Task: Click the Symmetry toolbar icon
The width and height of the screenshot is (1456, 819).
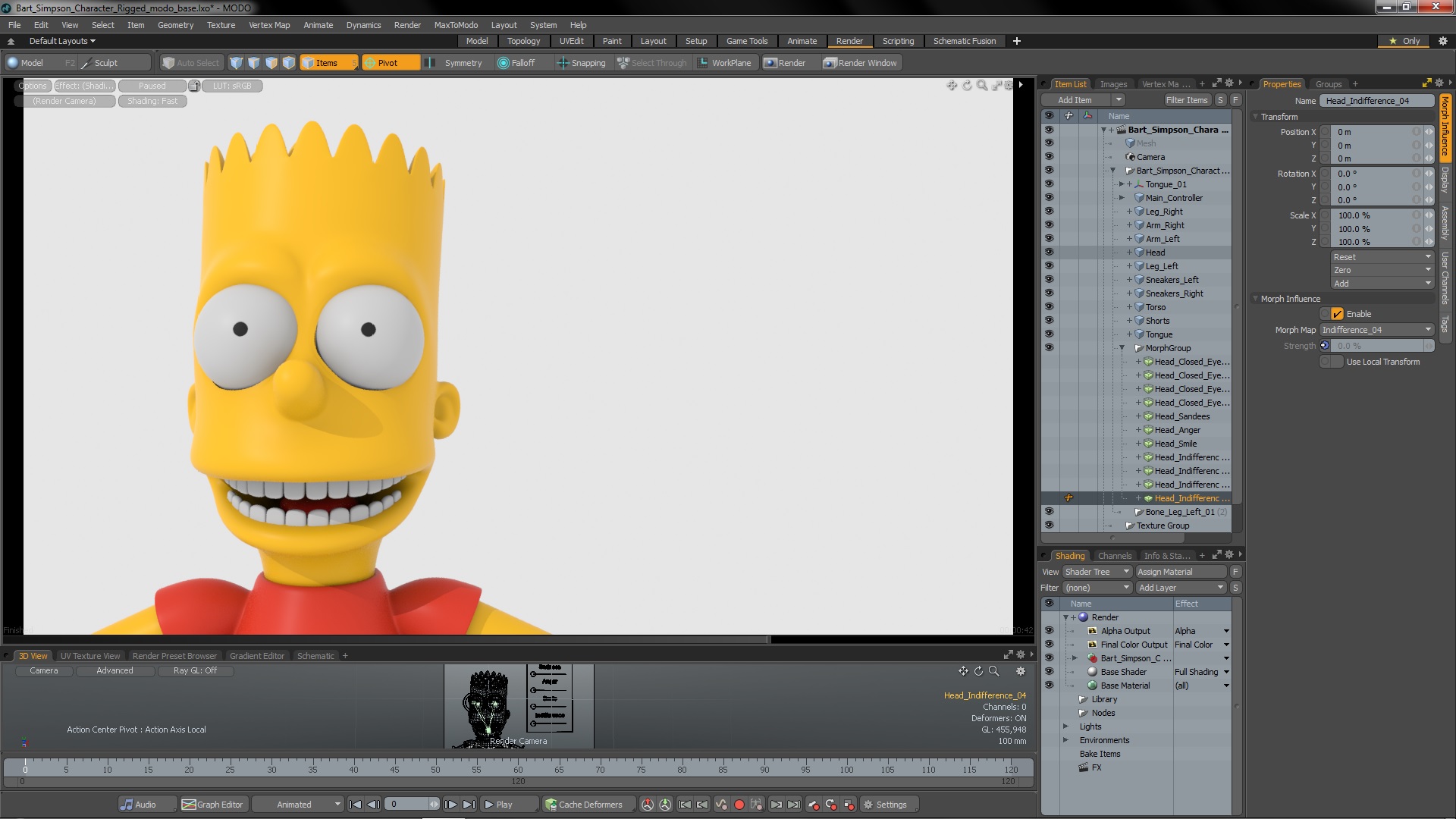Action: [430, 63]
